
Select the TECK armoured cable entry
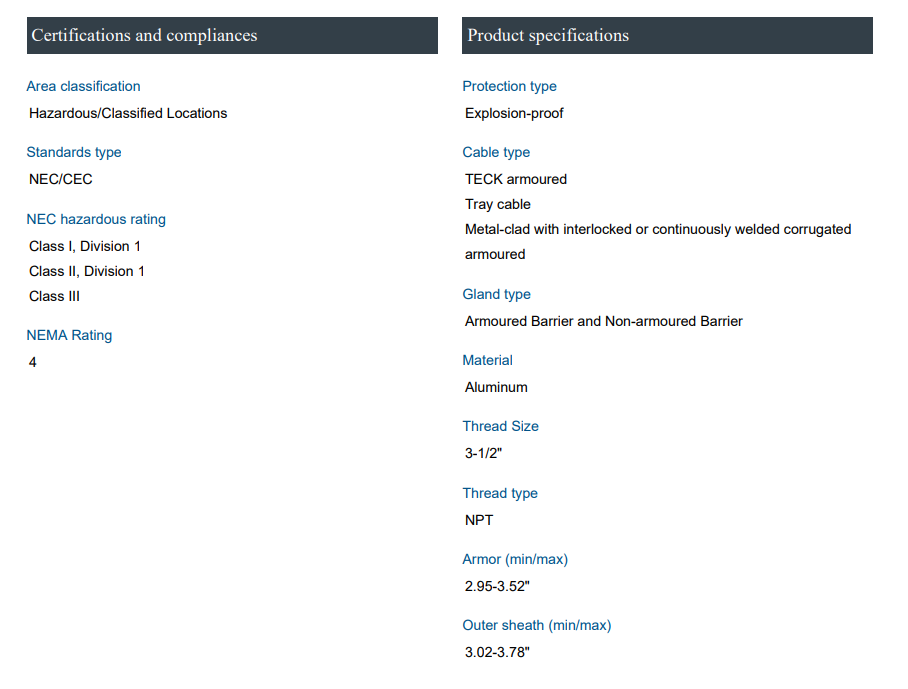tap(516, 179)
